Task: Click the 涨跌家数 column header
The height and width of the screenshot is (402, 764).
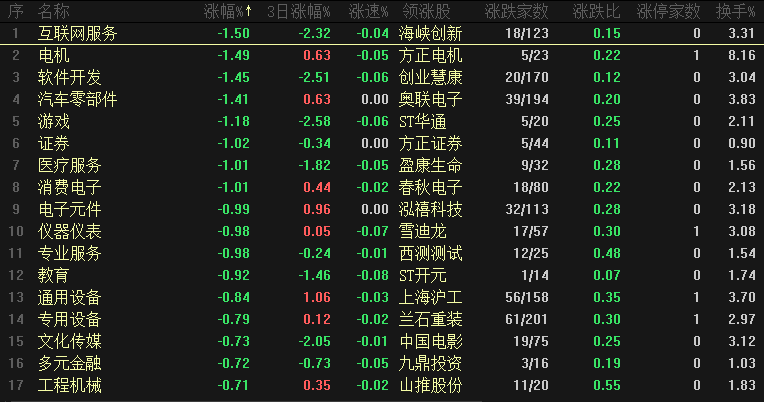Action: tap(516, 11)
